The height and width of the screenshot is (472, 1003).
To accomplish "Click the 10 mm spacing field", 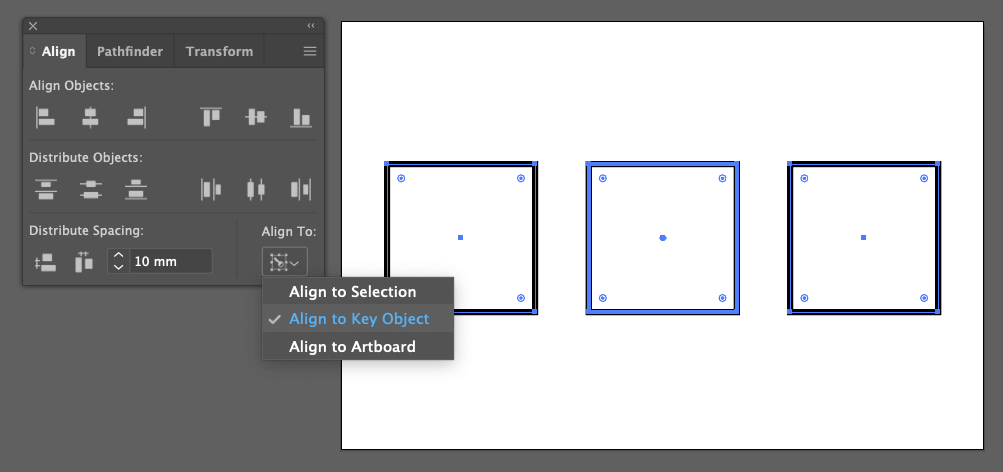I will pyautogui.click(x=171, y=262).
